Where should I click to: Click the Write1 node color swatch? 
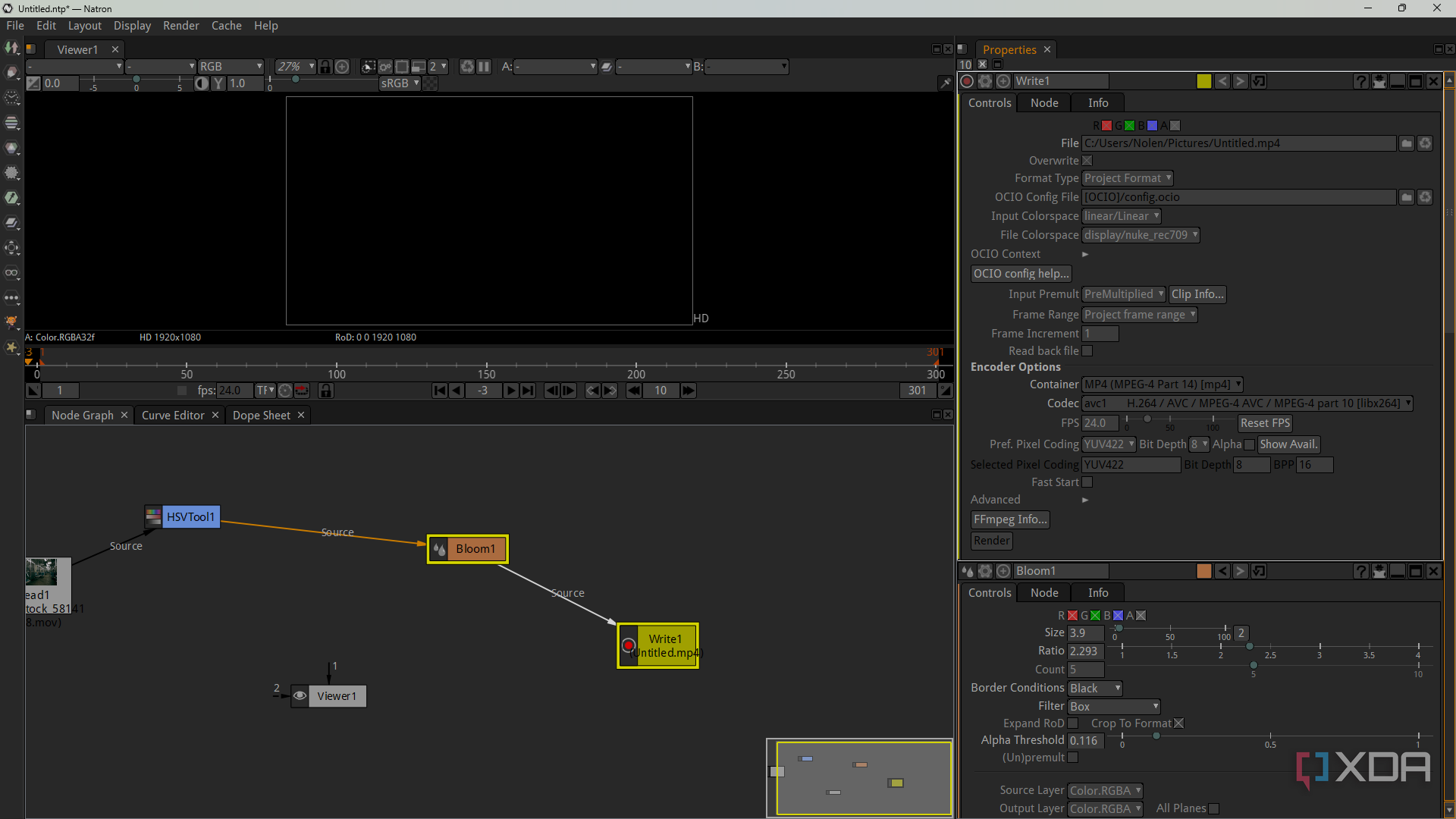[x=1204, y=81]
